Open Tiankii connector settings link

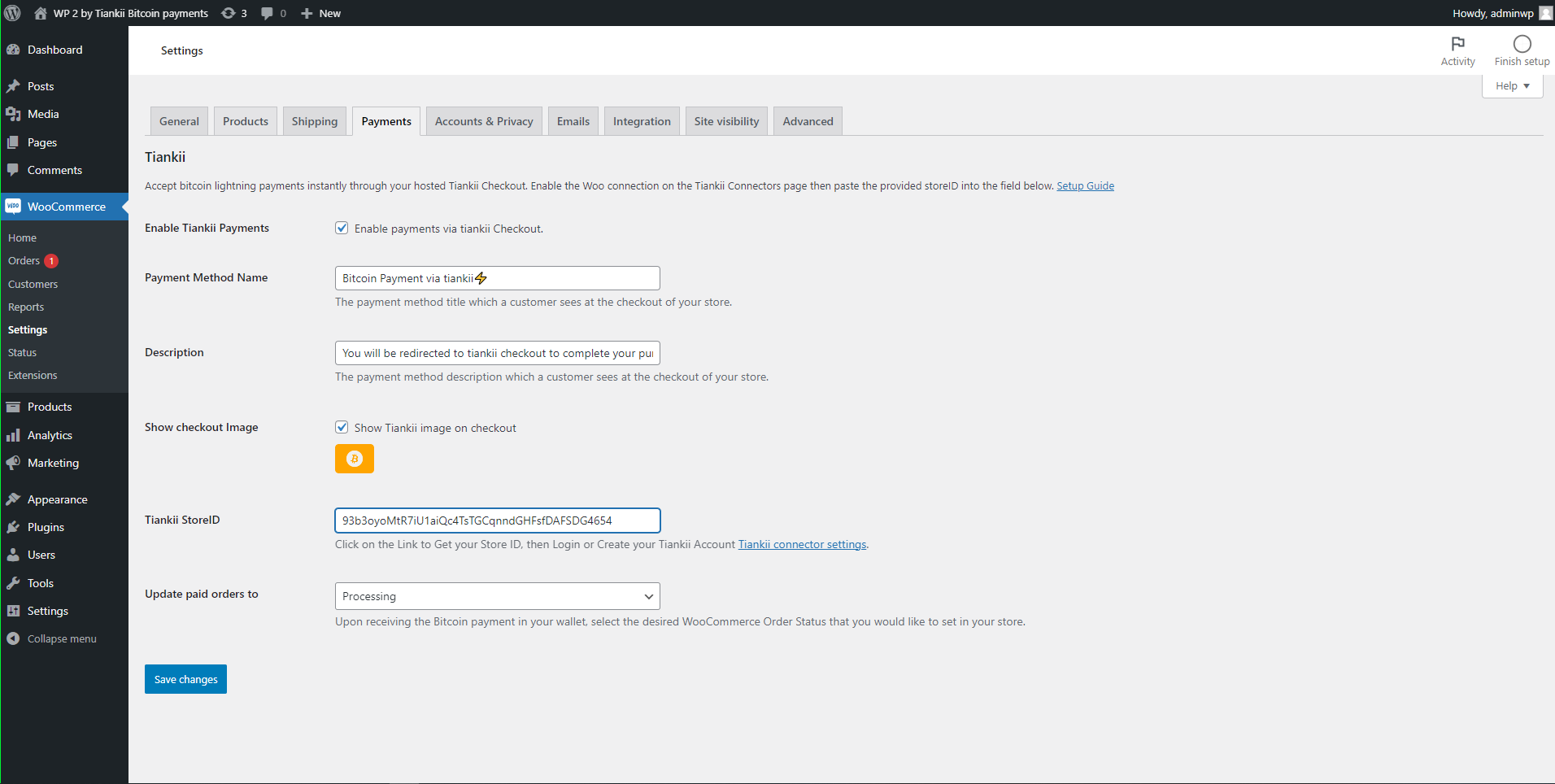coord(802,544)
